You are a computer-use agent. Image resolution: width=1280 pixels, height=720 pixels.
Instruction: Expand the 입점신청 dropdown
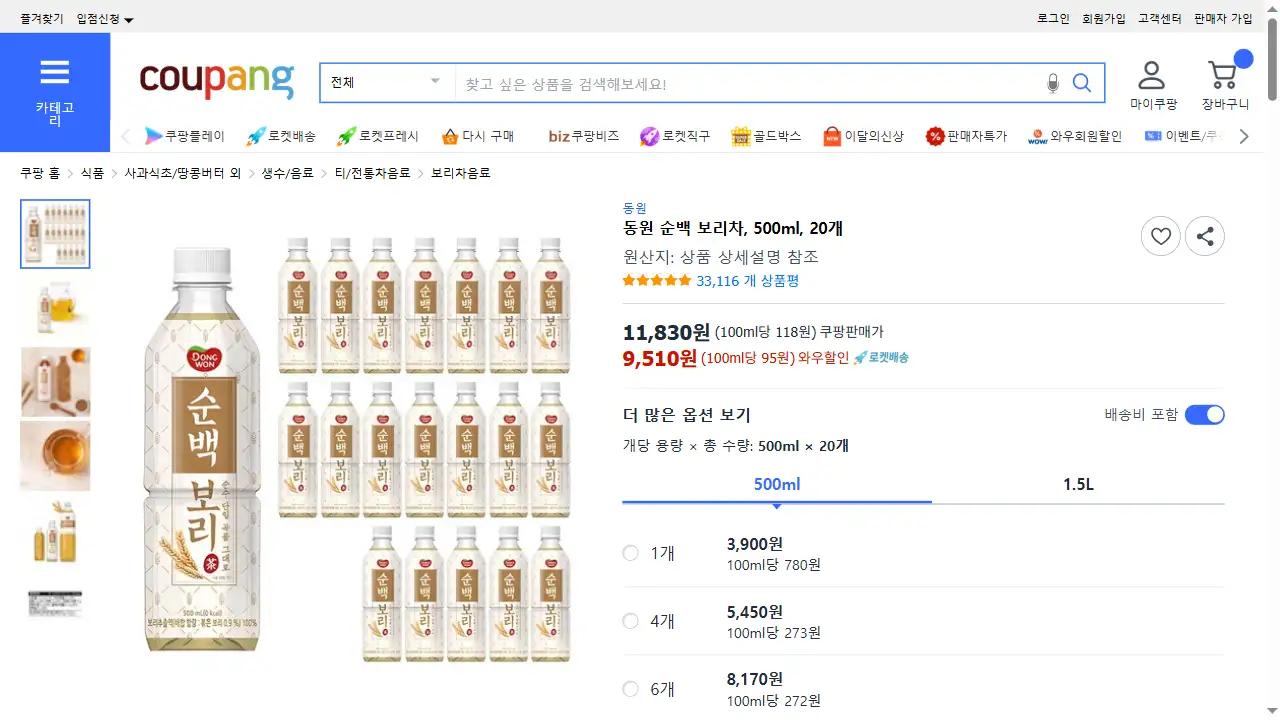[x=105, y=19]
